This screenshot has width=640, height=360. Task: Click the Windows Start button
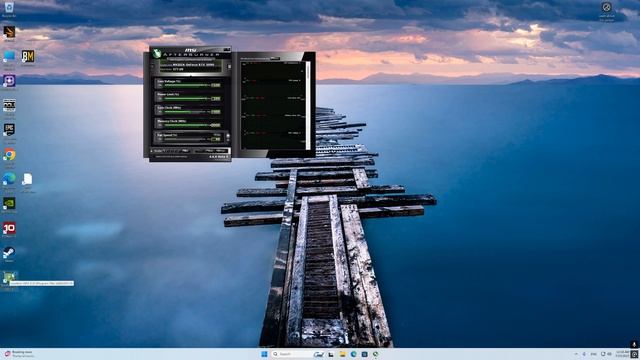coord(264,354)
